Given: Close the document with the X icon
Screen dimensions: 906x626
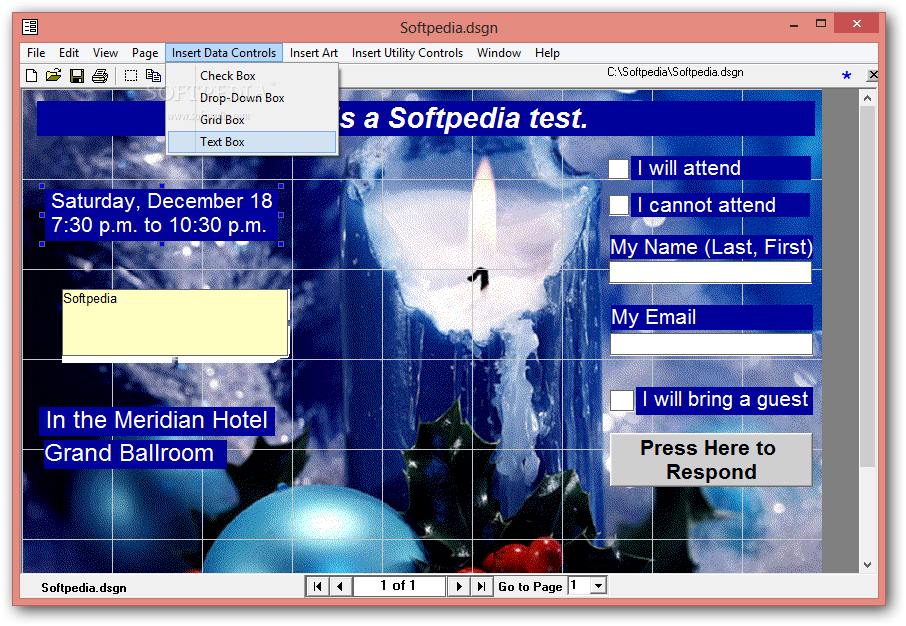Looking at the screenshot, I should pos(873,75).
